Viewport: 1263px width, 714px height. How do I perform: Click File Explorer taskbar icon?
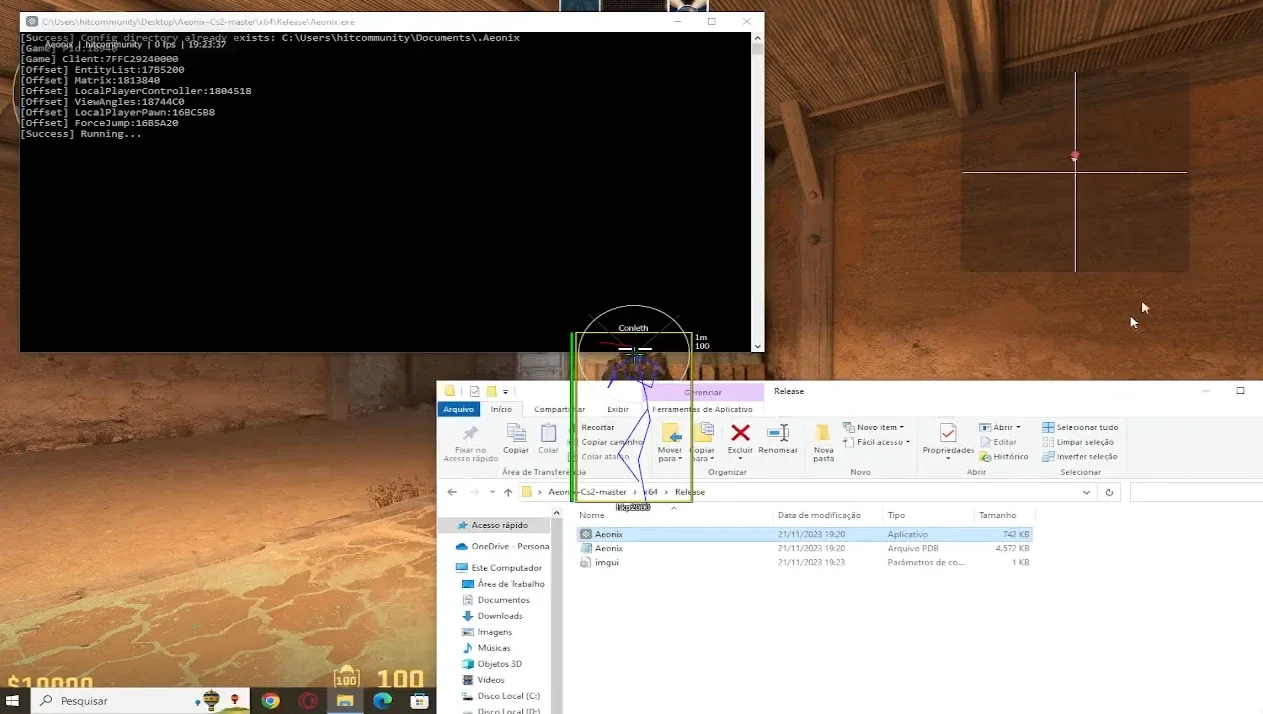[x=345, y=701]
